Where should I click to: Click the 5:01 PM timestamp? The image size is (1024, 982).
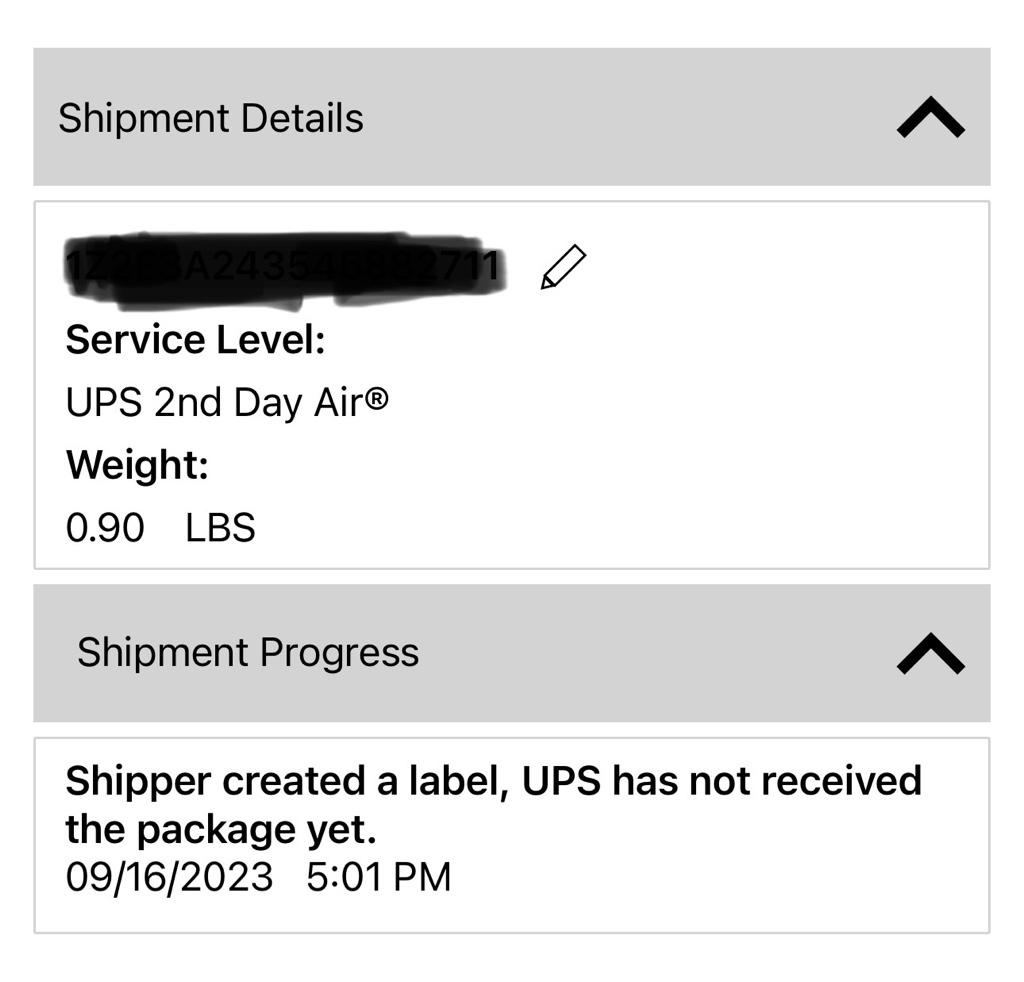coord(378,877)
